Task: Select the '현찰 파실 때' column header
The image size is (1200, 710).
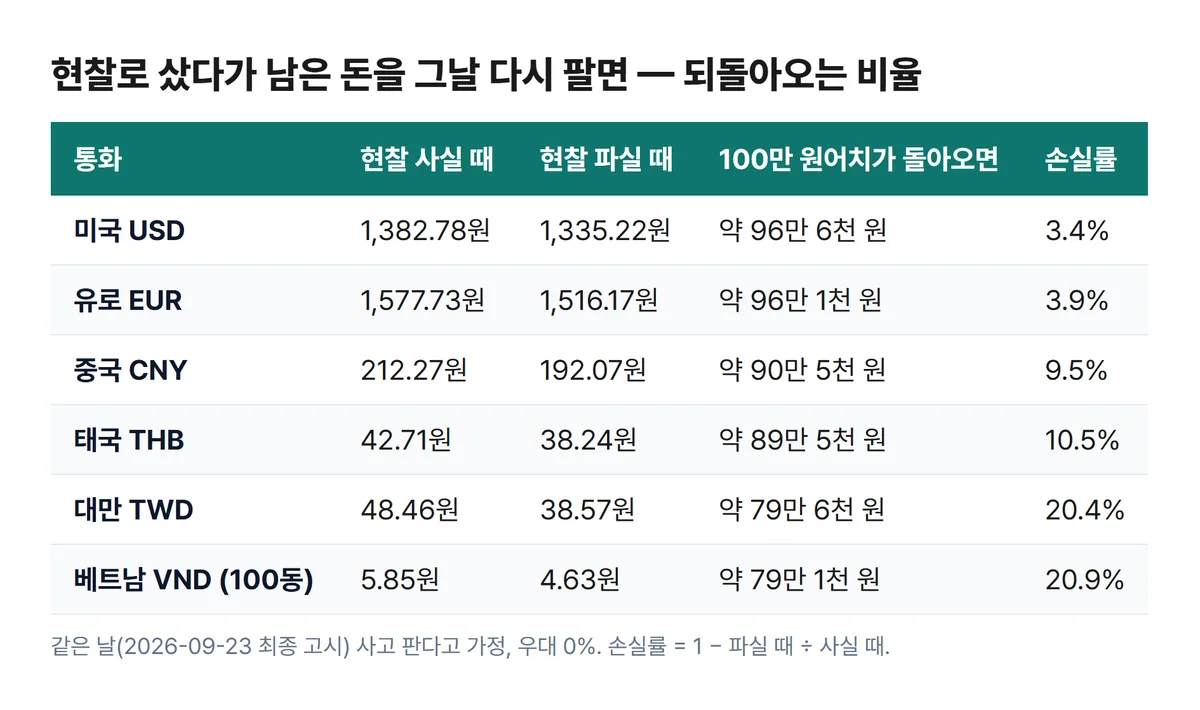Action: (x=606, y=160)
